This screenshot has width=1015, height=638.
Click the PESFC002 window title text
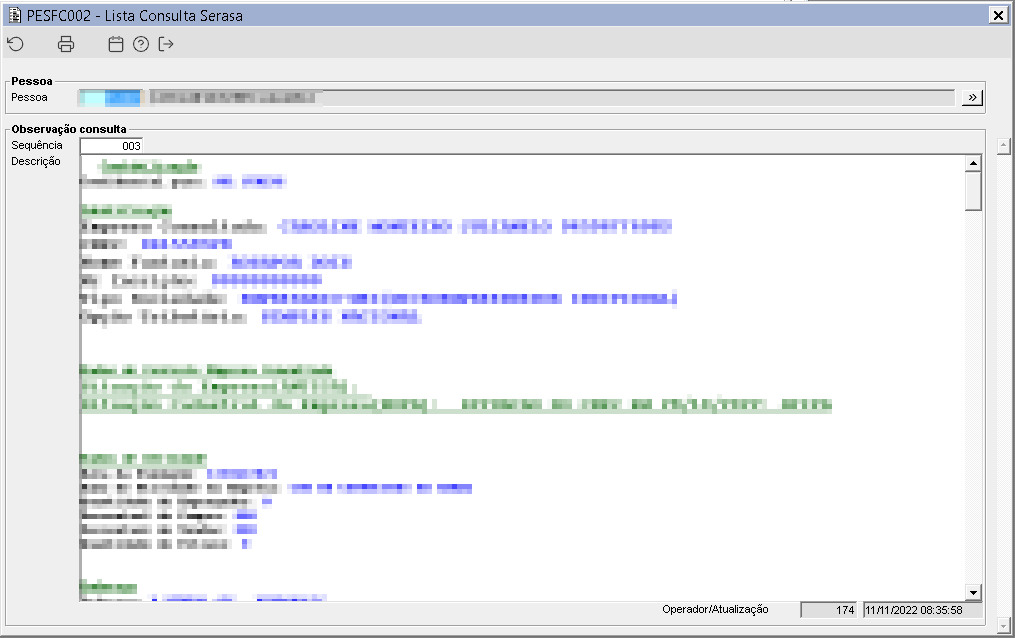(135, 16)
